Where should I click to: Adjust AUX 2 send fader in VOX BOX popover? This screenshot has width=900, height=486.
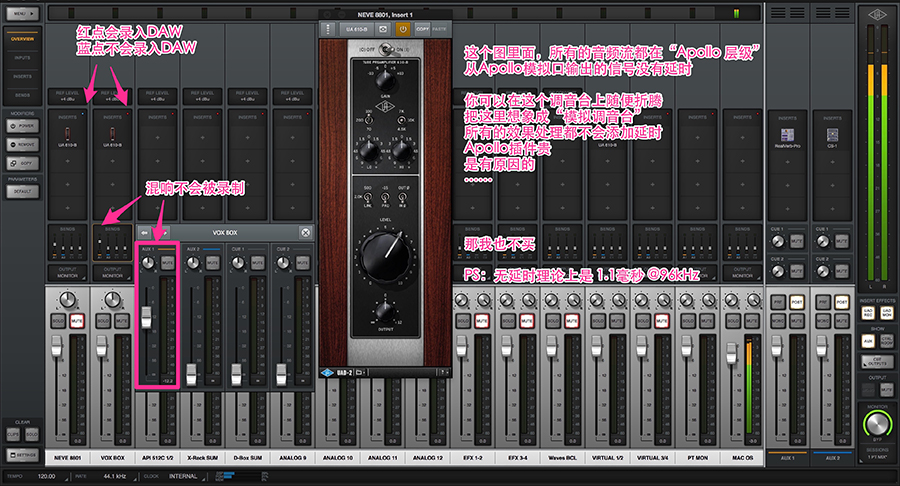[191, 374]
